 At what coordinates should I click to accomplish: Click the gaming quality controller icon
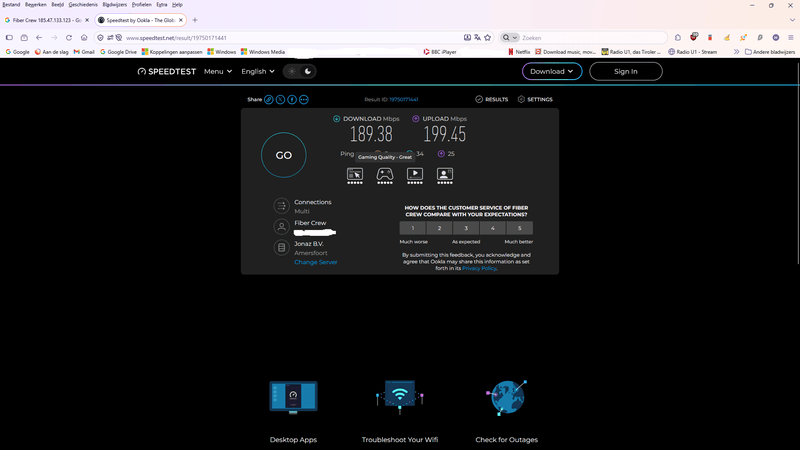[x=385, y=176]
